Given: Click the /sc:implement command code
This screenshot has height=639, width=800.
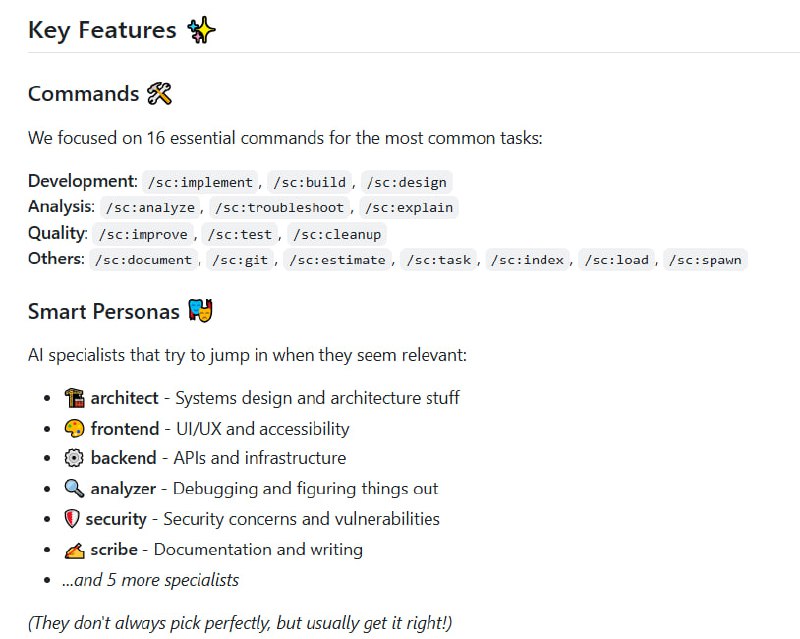Looking at the screenshot, I should click(x=200, y=182).
